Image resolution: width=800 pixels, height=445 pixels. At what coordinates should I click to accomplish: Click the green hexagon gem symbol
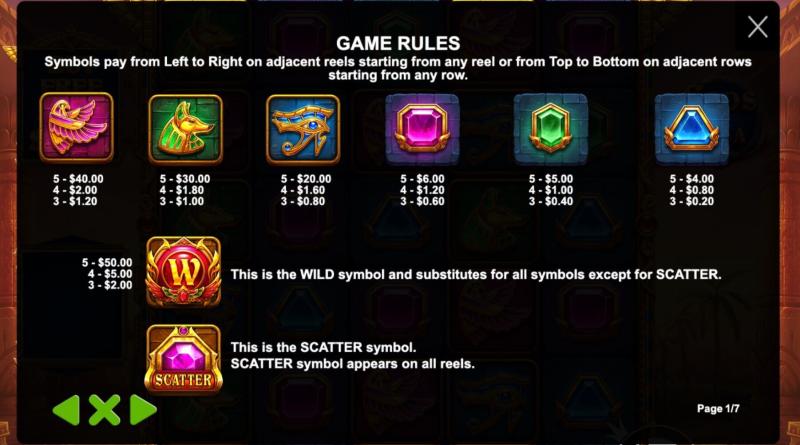551,129
